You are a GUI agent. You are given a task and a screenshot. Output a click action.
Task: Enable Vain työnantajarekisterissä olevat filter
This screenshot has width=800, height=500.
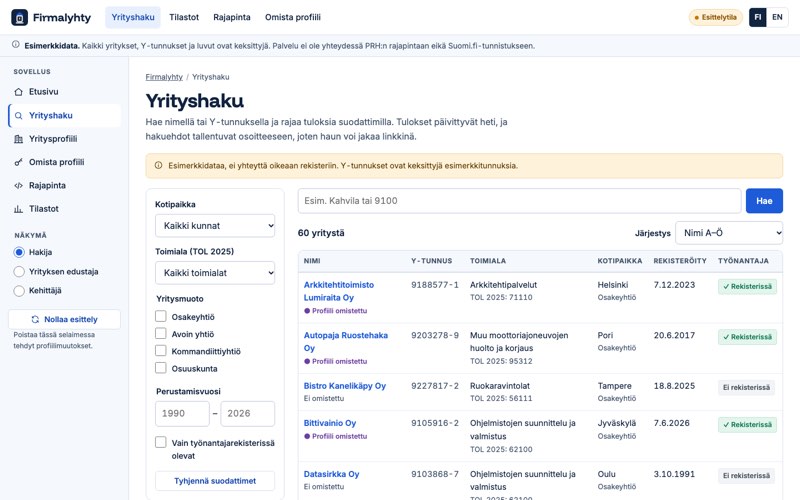click(x=161, y=442)
